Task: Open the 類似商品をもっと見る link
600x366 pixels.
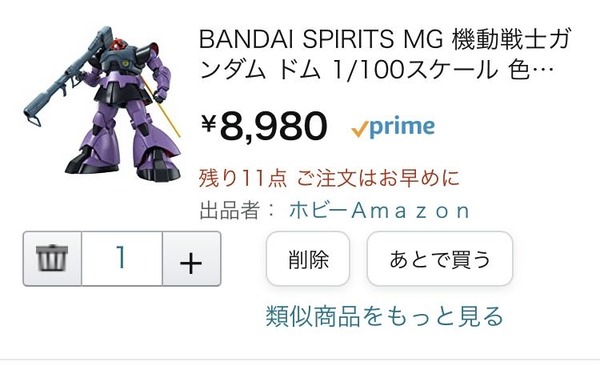Action: tap(384, 316)
